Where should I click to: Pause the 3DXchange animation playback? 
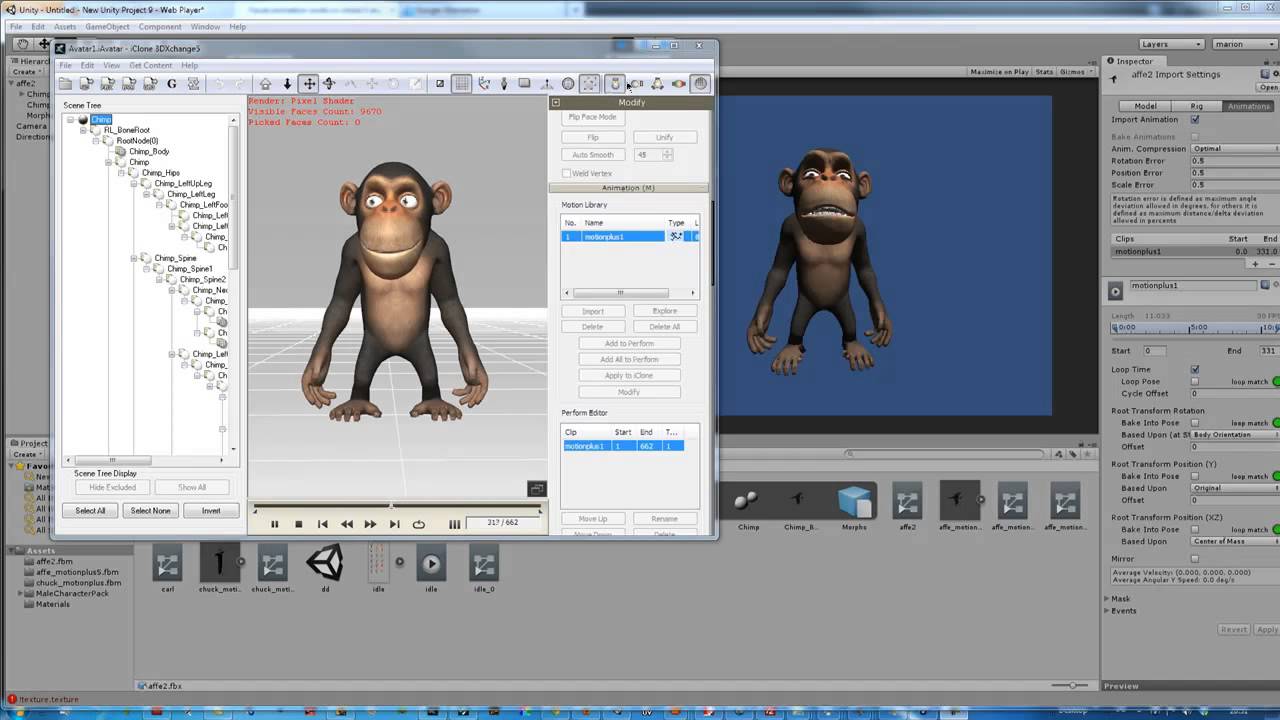(274, 524)
